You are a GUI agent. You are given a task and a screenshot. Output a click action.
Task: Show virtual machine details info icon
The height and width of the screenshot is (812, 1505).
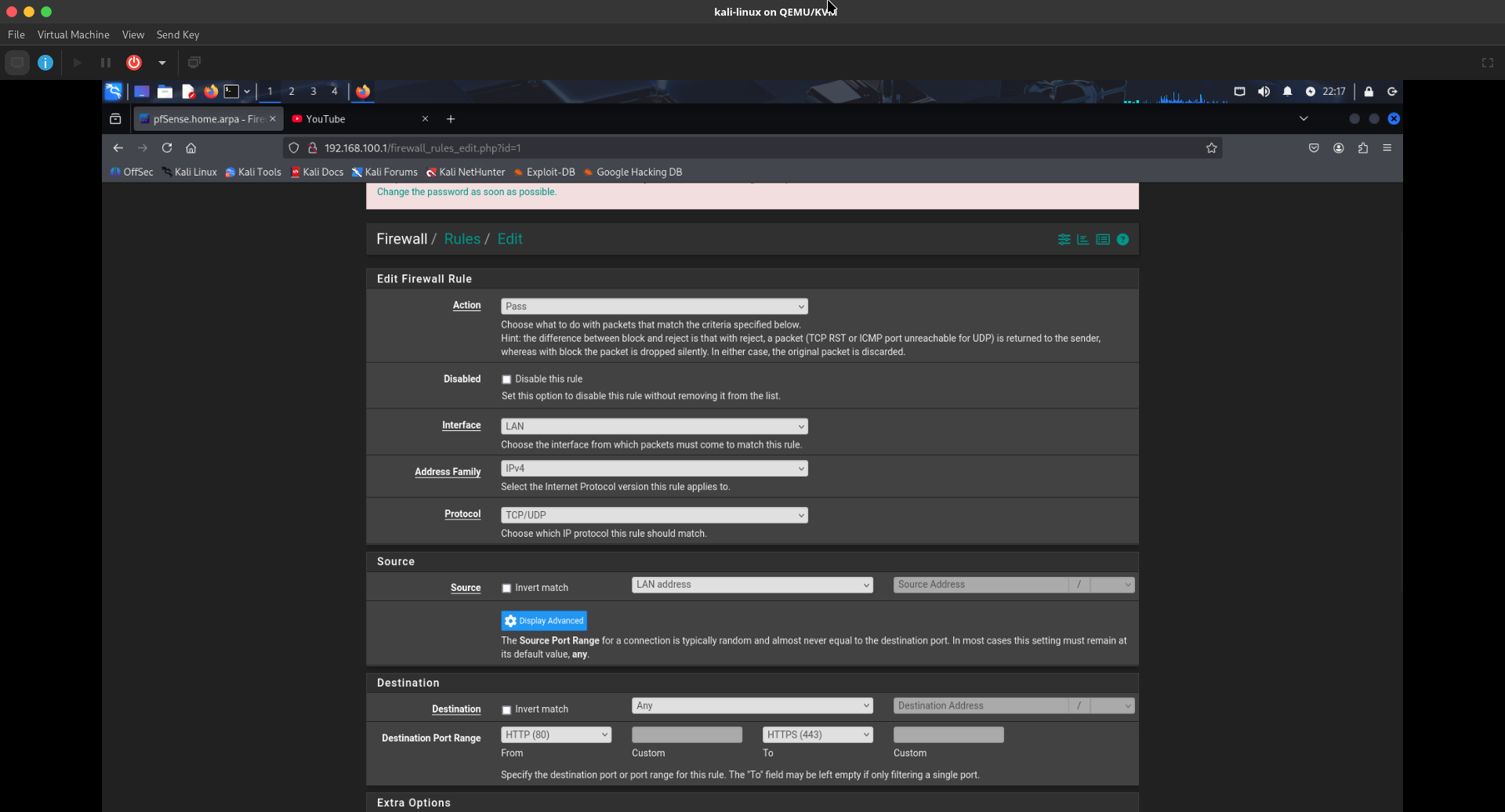(x=45, y=63)
